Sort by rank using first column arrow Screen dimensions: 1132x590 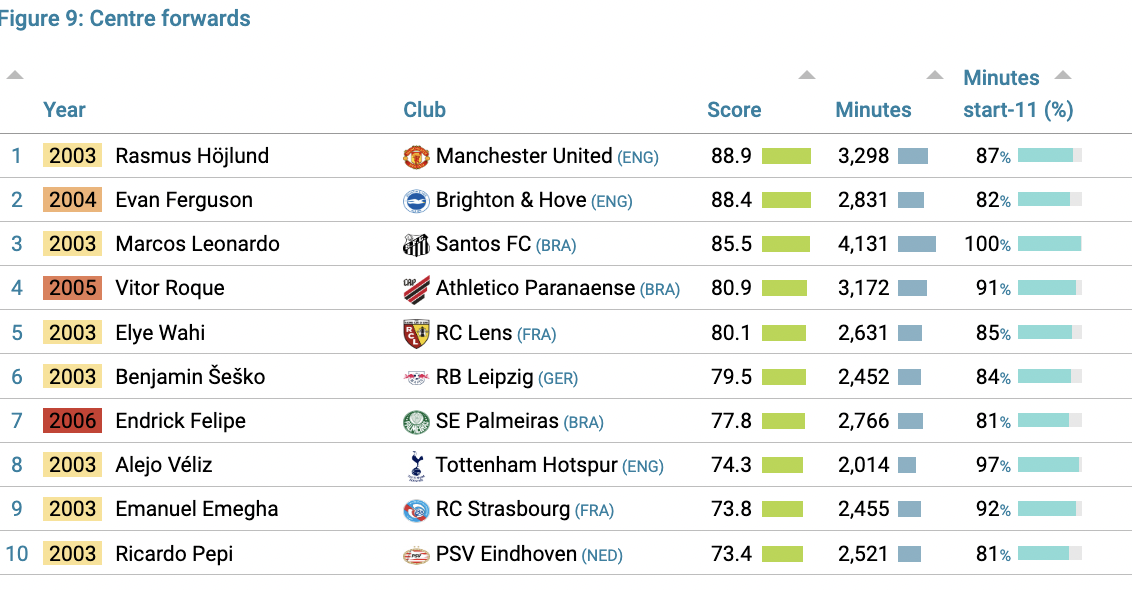15,75
